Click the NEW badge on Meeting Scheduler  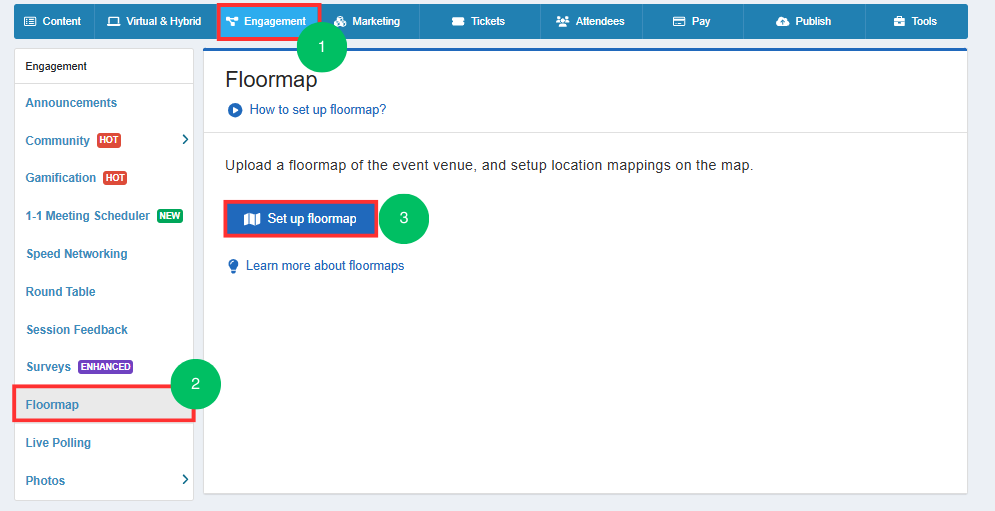[170, 216]
